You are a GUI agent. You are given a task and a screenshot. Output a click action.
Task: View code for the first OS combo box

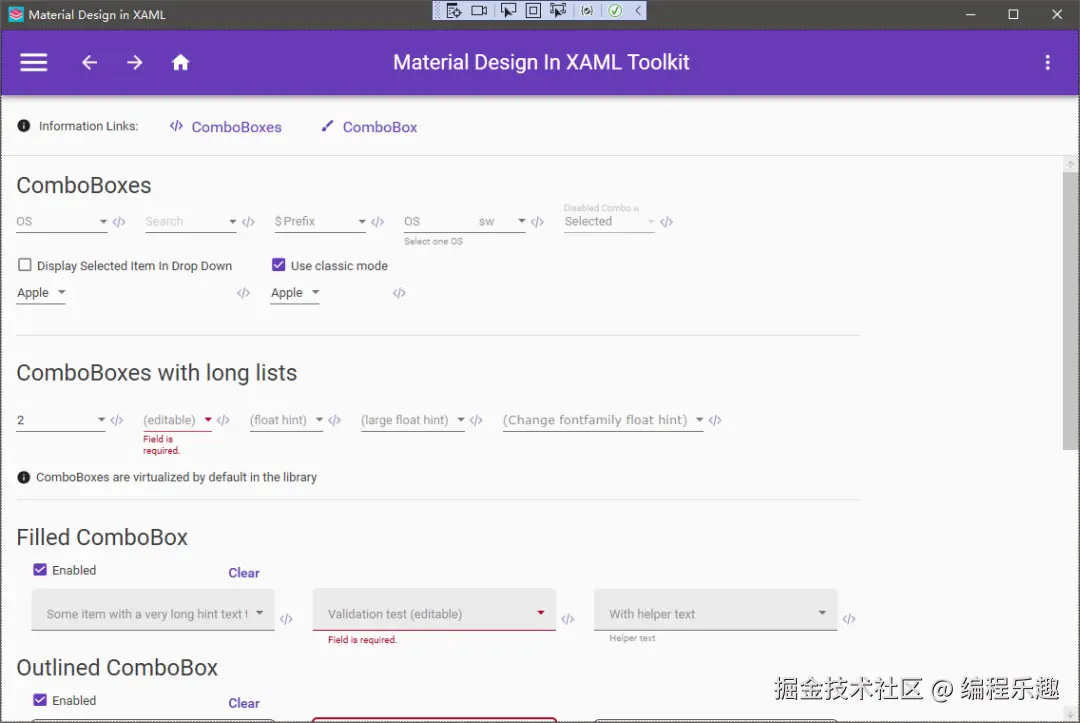coord(119,222)
